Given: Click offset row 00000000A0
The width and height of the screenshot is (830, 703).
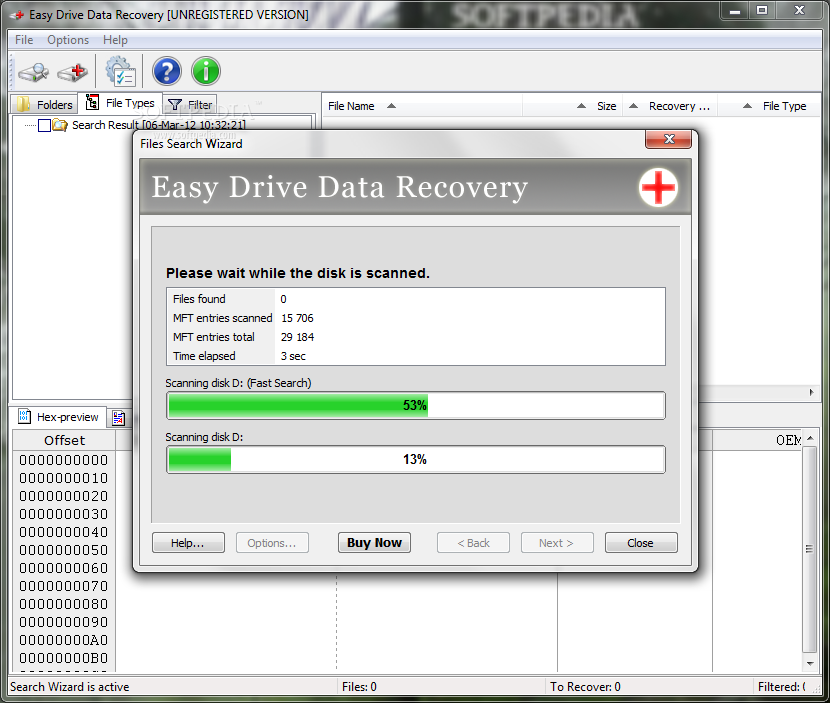Looking at the screenshot, I should tap(64, 640).
